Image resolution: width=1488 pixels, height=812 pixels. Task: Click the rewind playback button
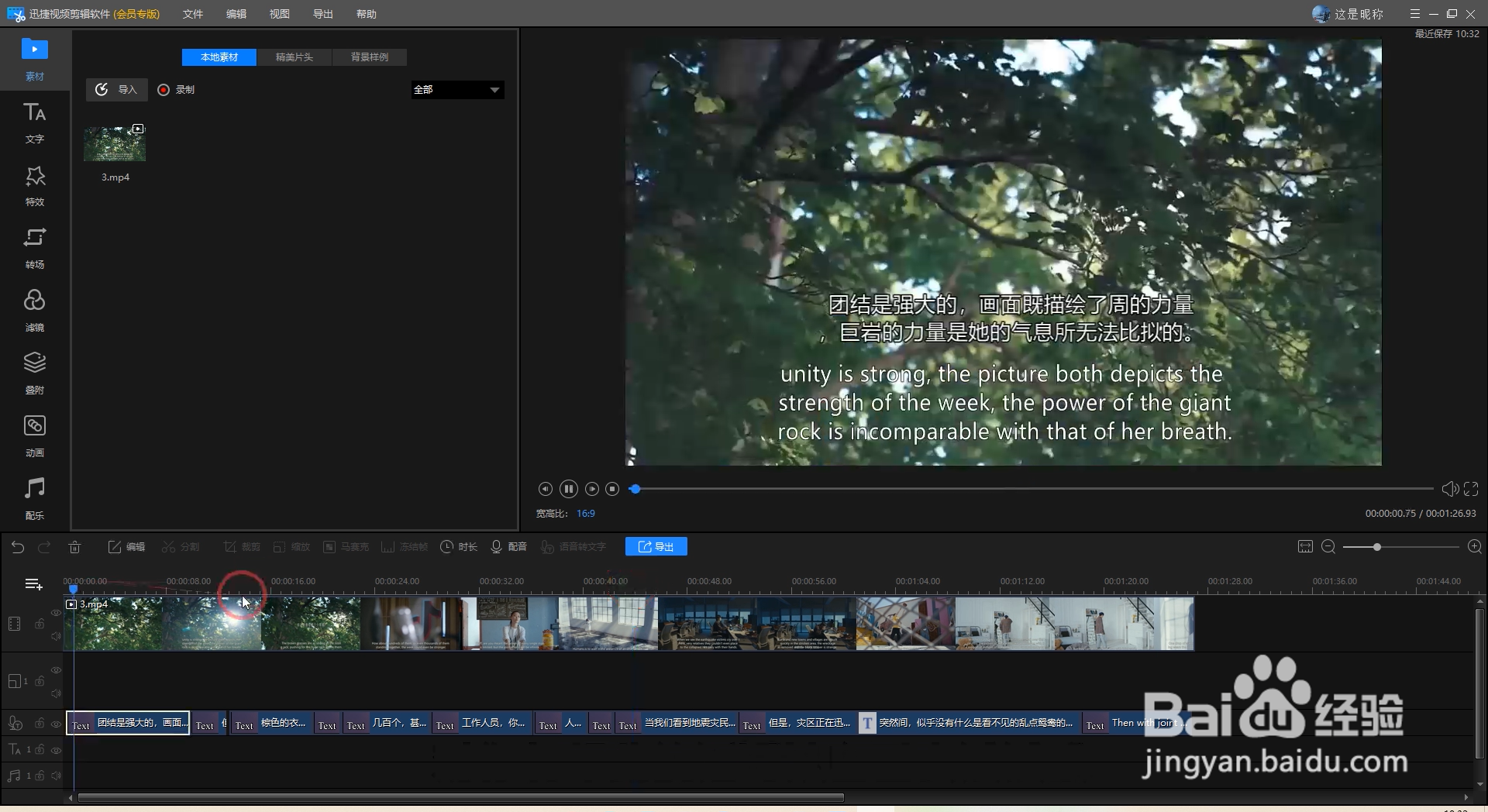[546, 489]
